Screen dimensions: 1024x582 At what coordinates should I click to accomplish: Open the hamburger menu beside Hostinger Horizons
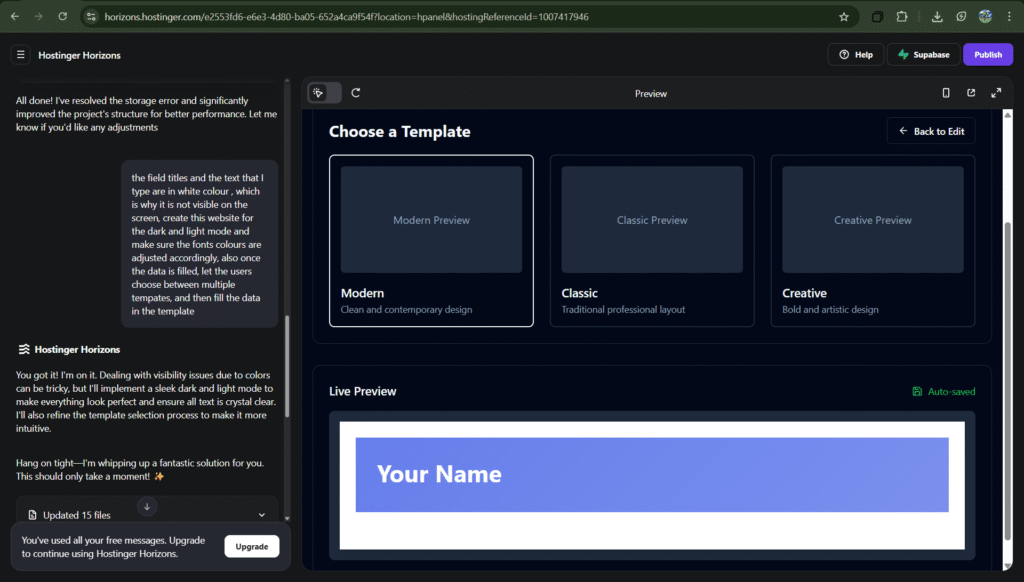click(20, 55)
